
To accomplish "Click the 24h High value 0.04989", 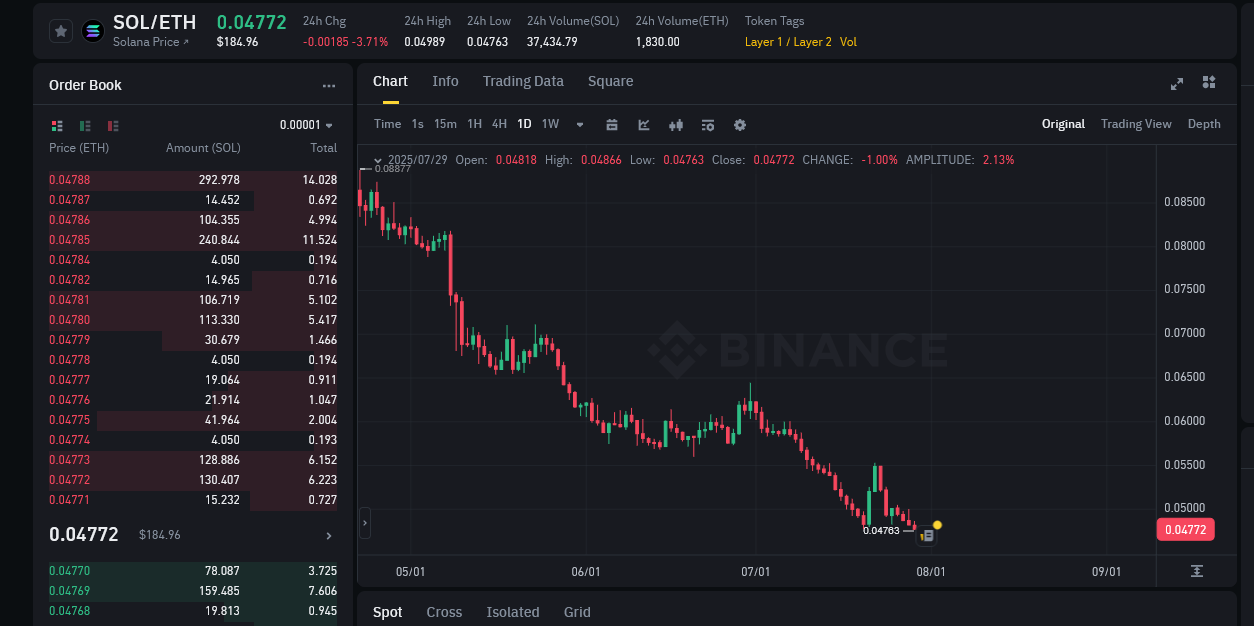I will coord(424,42).
